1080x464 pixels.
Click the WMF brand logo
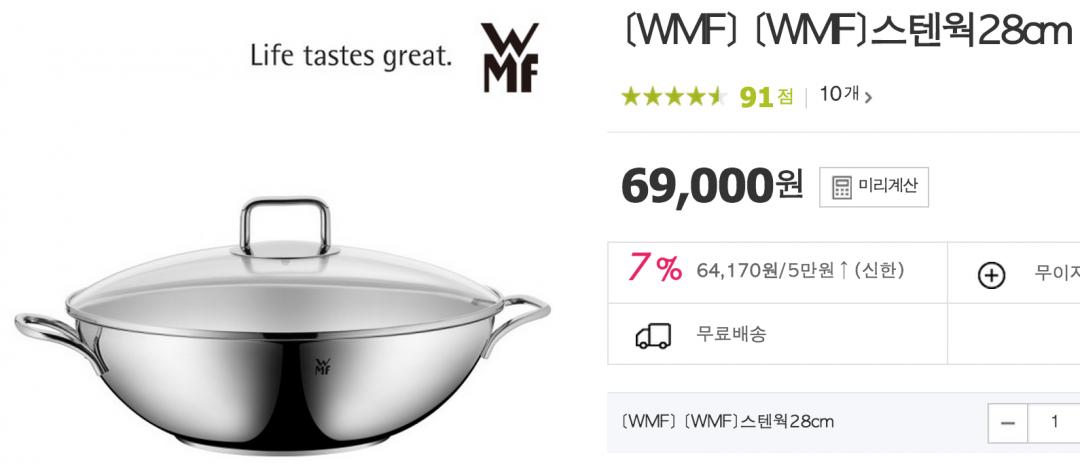(510, 58)
